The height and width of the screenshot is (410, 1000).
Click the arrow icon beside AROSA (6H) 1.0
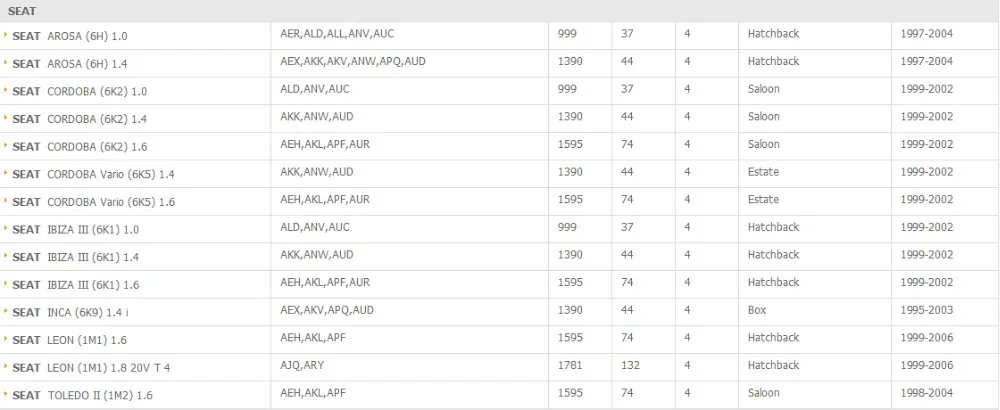click(6, 35)
